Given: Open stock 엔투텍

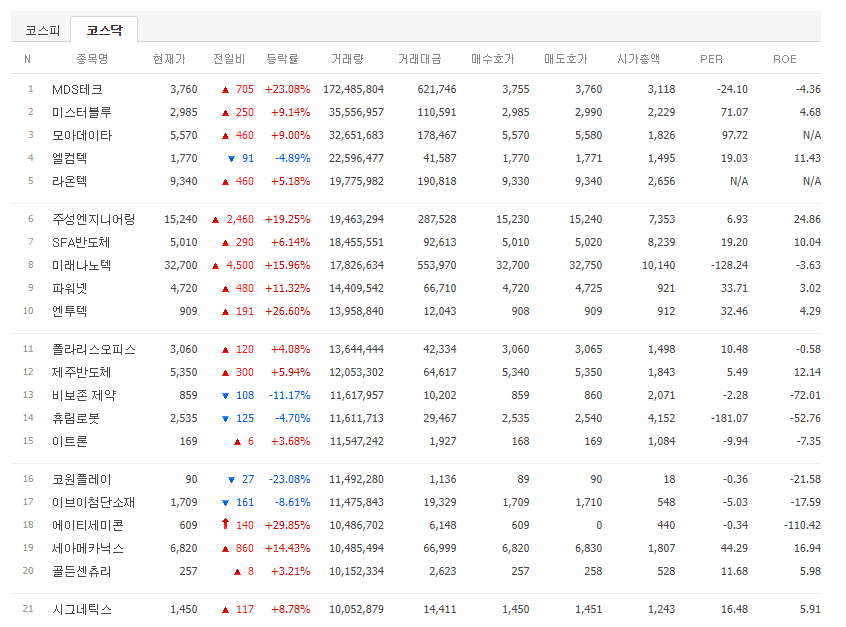Looking at the screenshot, I should 69,311.
